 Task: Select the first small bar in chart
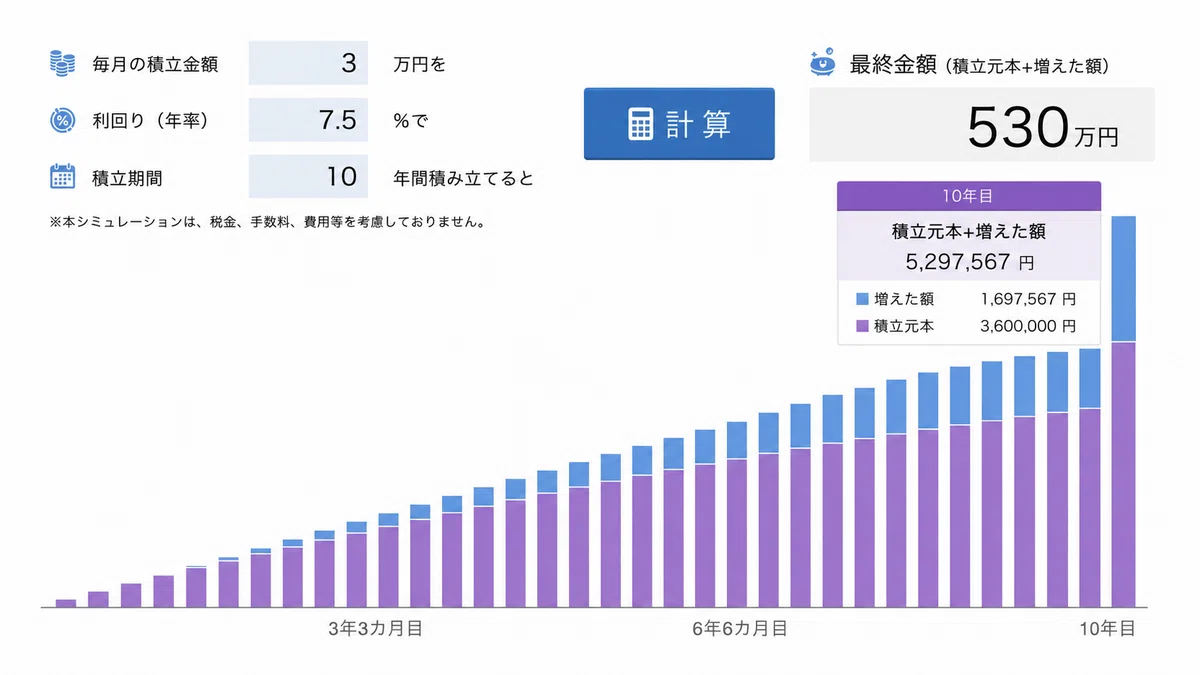coord(66,603)
